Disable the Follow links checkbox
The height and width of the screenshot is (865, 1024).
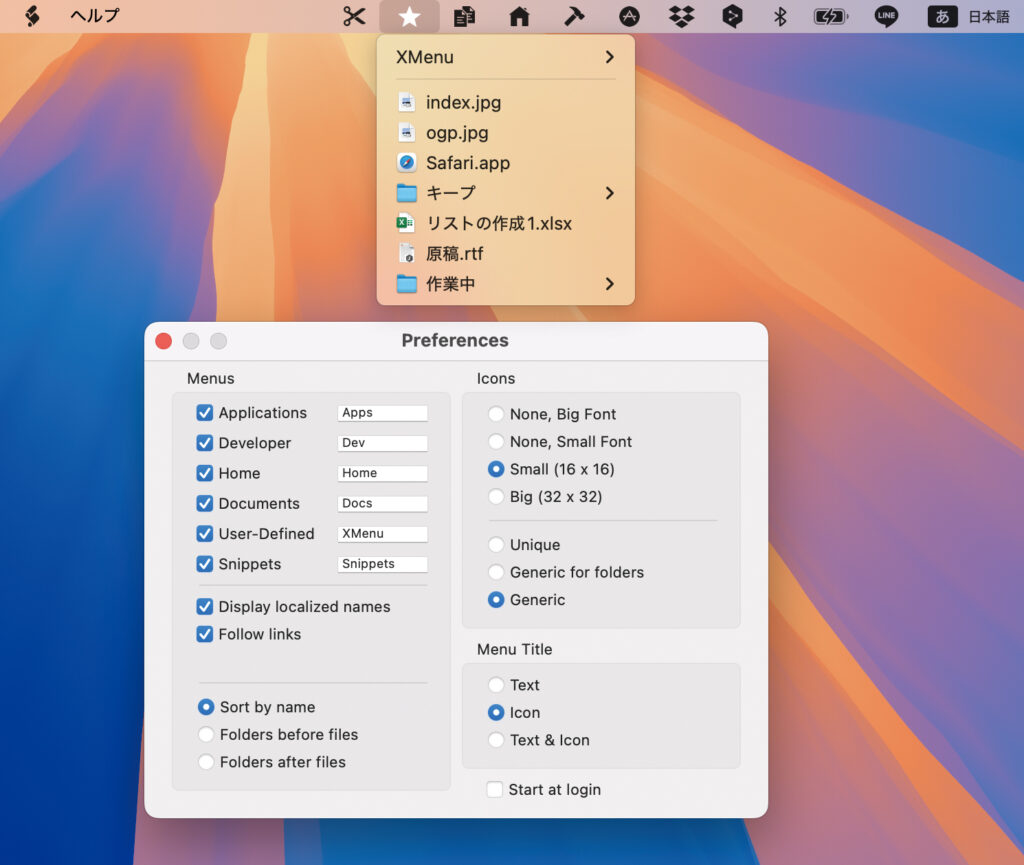pos(204,634)
